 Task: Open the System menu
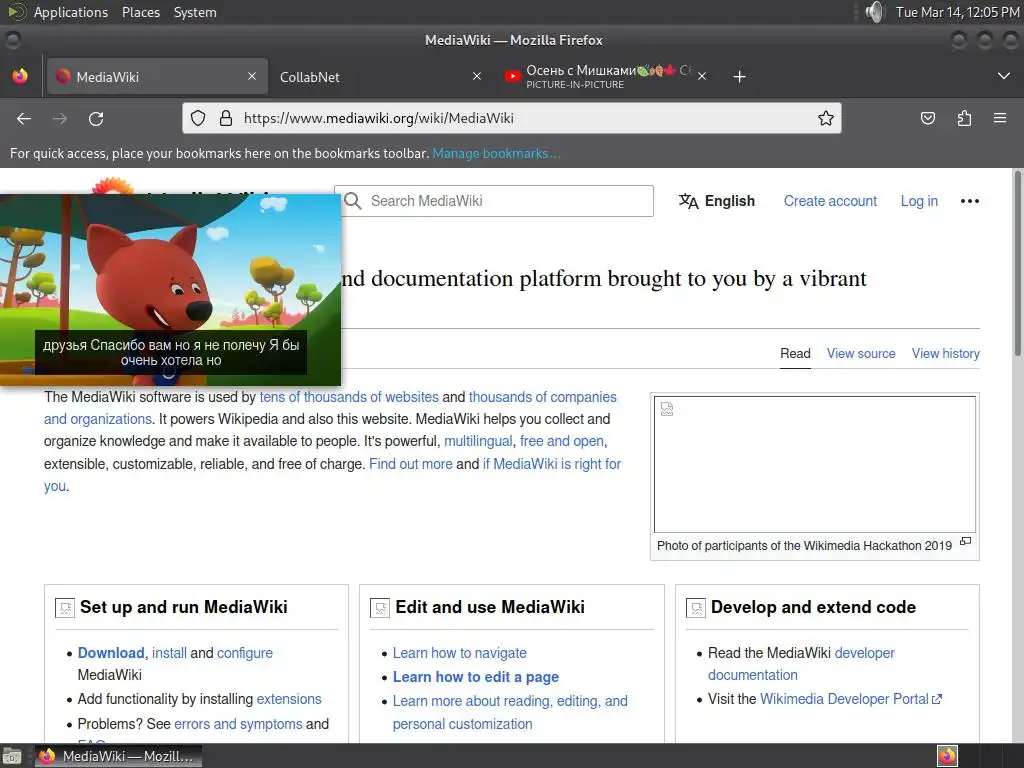coord(195,12)
